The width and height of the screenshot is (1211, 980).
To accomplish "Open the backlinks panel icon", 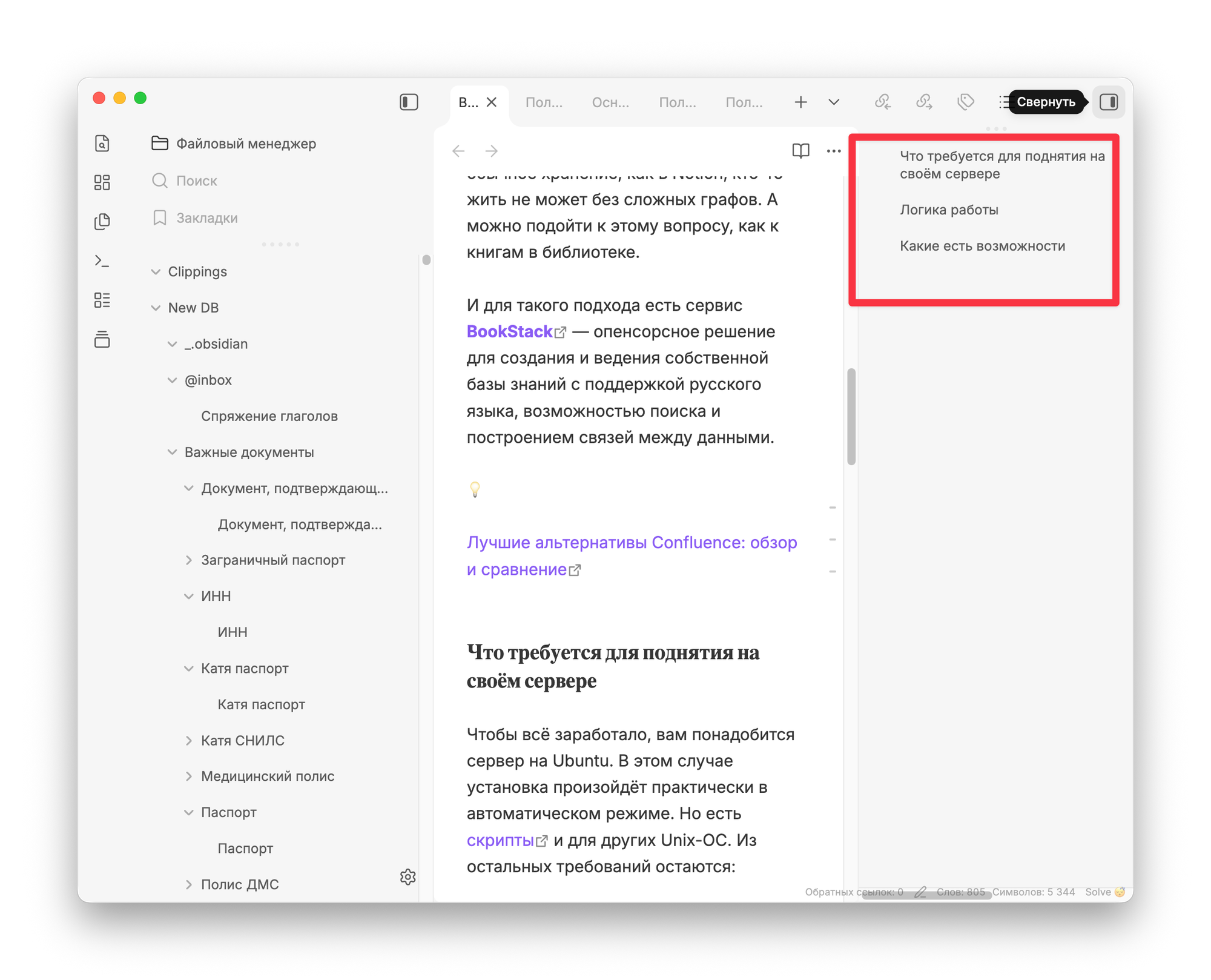I will pyautogui.click(x=882, y=102).
